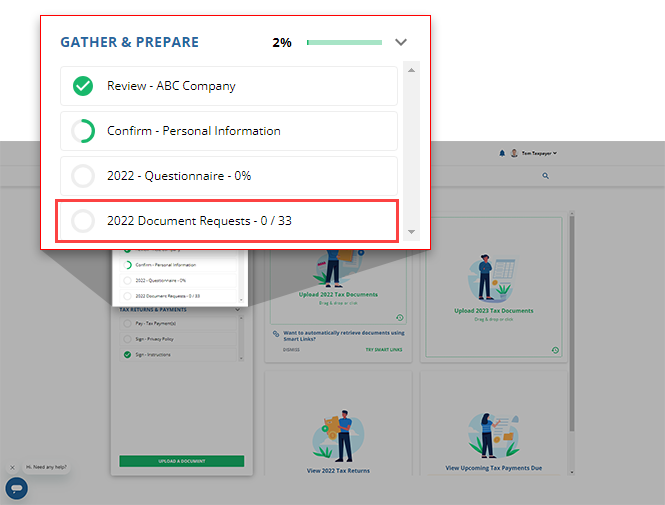This screenshot has width=665, height=505.
Task: Click small 2022 Document Requests row below callout
Action: coord(178,296)
